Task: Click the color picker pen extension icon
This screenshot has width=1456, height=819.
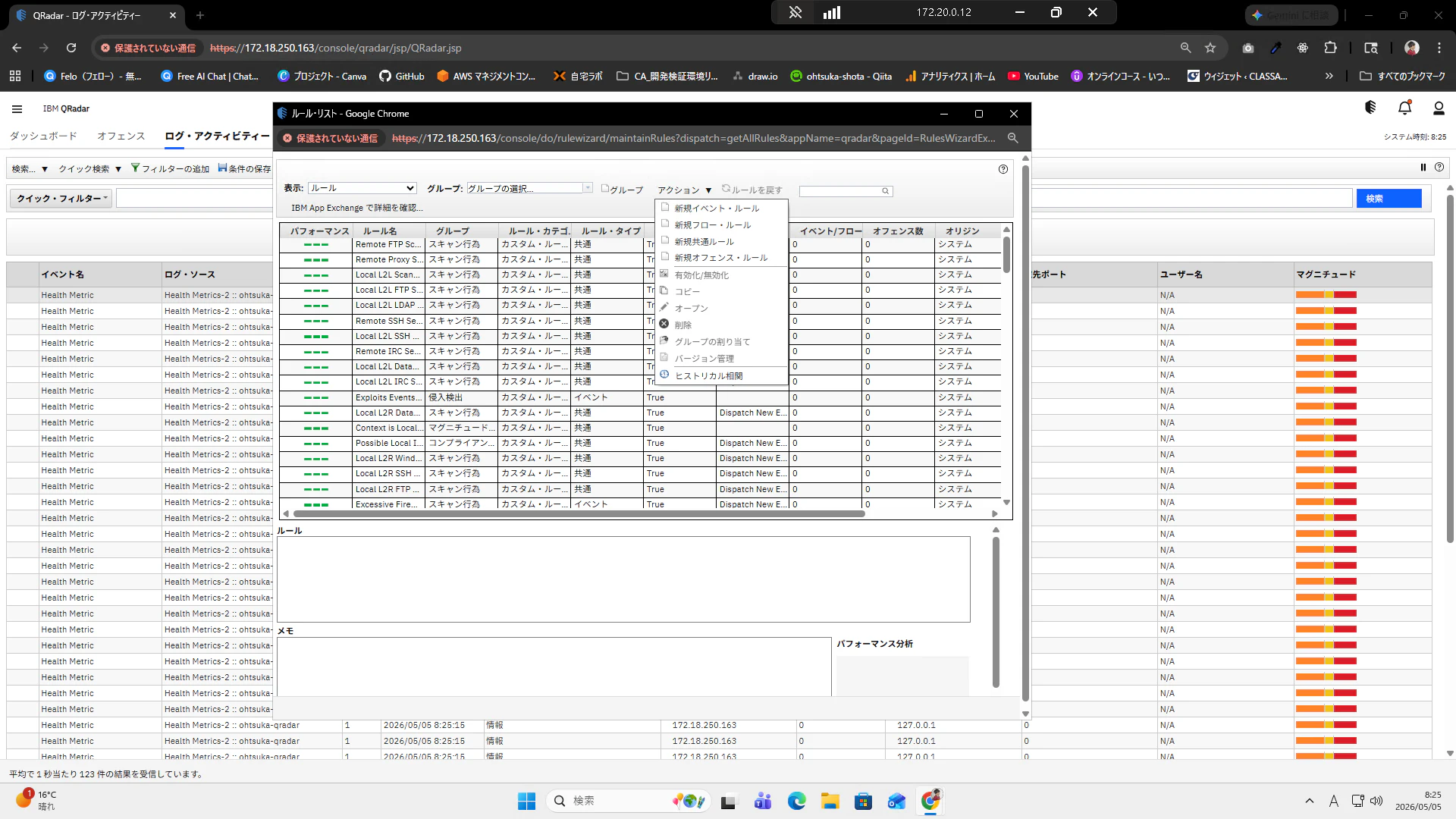Action: (x=1276, y=48)
